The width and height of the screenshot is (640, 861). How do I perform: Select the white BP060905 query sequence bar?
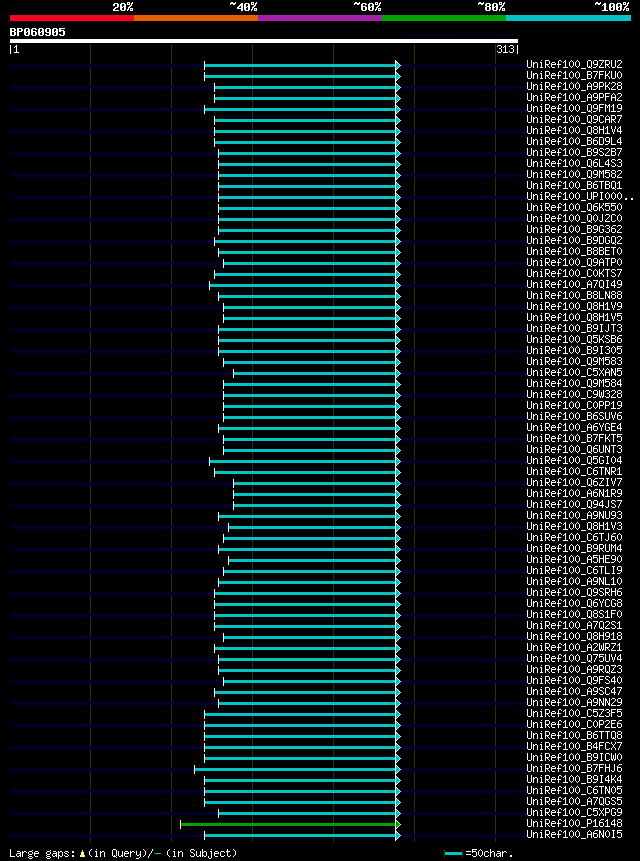tap(264, 41)
